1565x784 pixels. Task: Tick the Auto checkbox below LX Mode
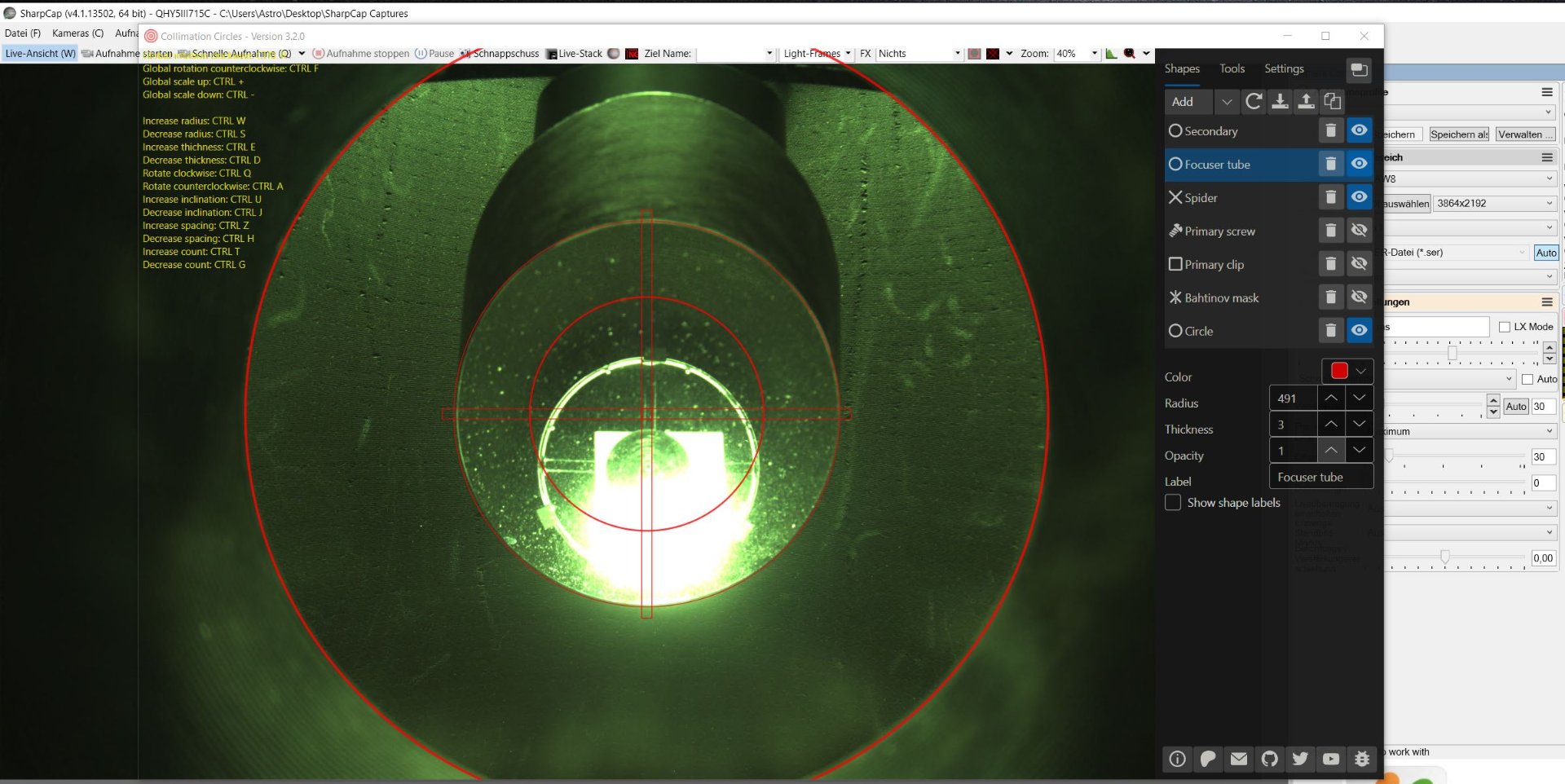1528,379
